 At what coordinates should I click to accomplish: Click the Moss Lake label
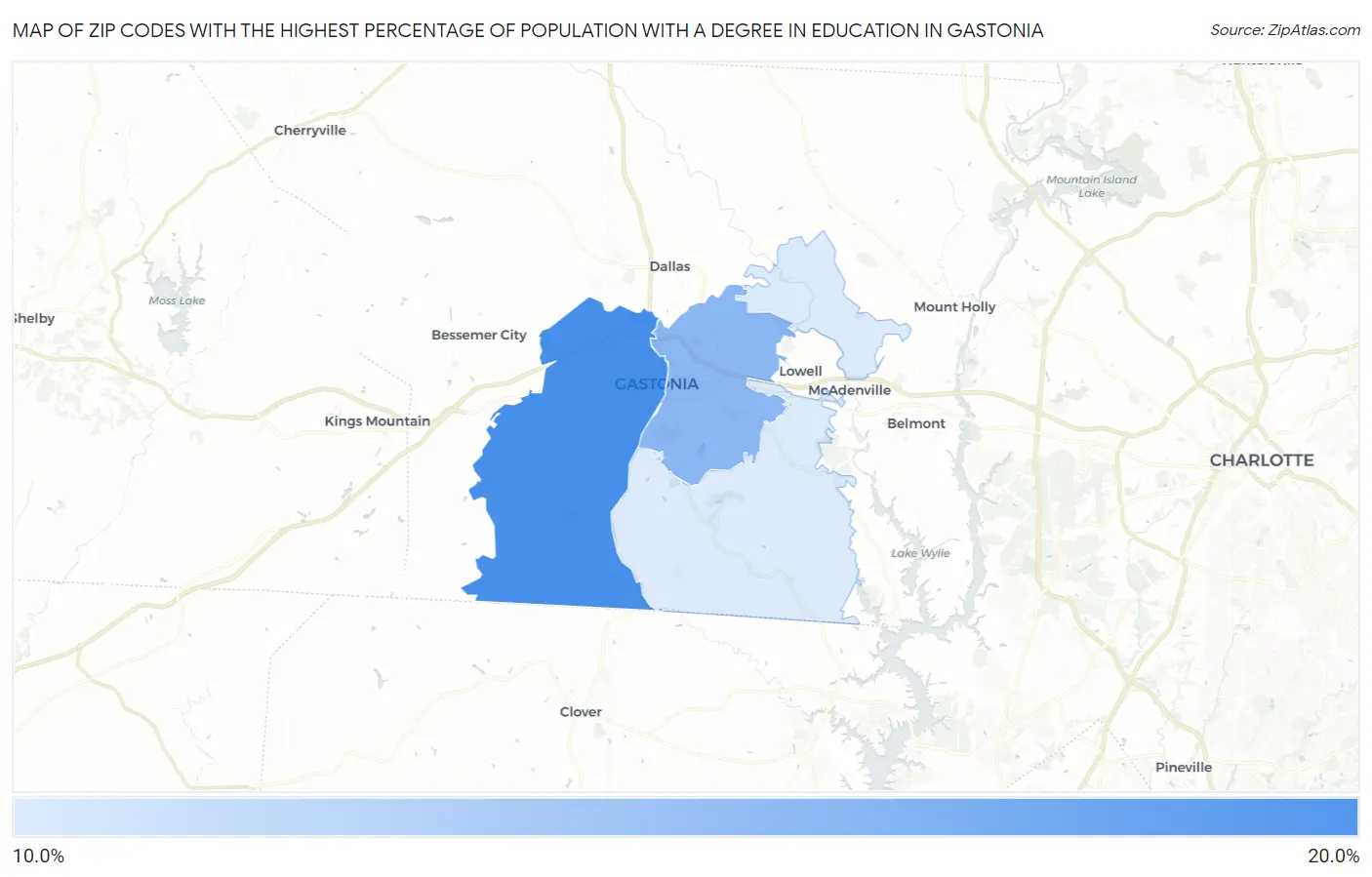coord(177,300)
